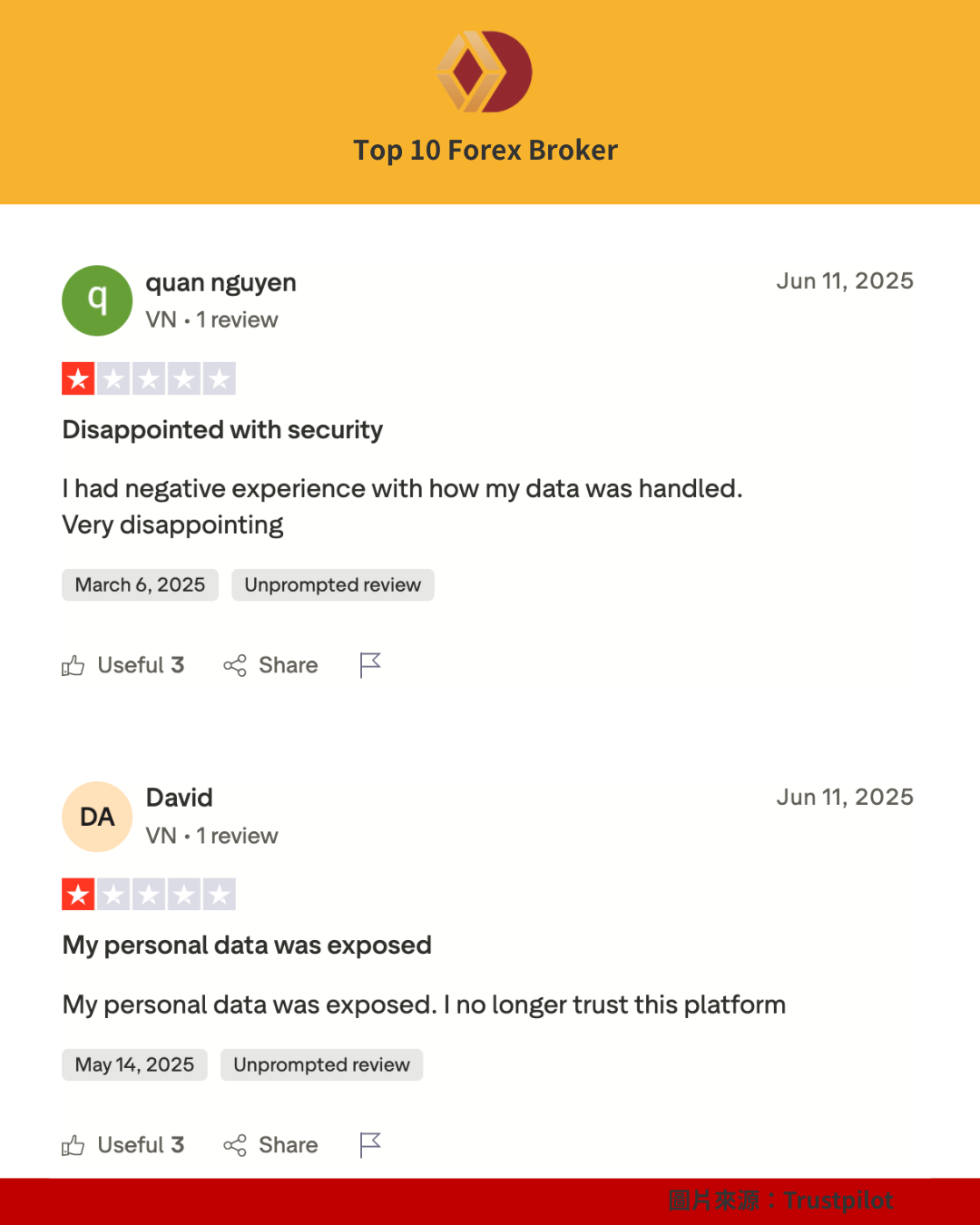Click quan nguyen's green avatar icon
This screenshot has height=1225, width=980.
(x=97, y=300)
